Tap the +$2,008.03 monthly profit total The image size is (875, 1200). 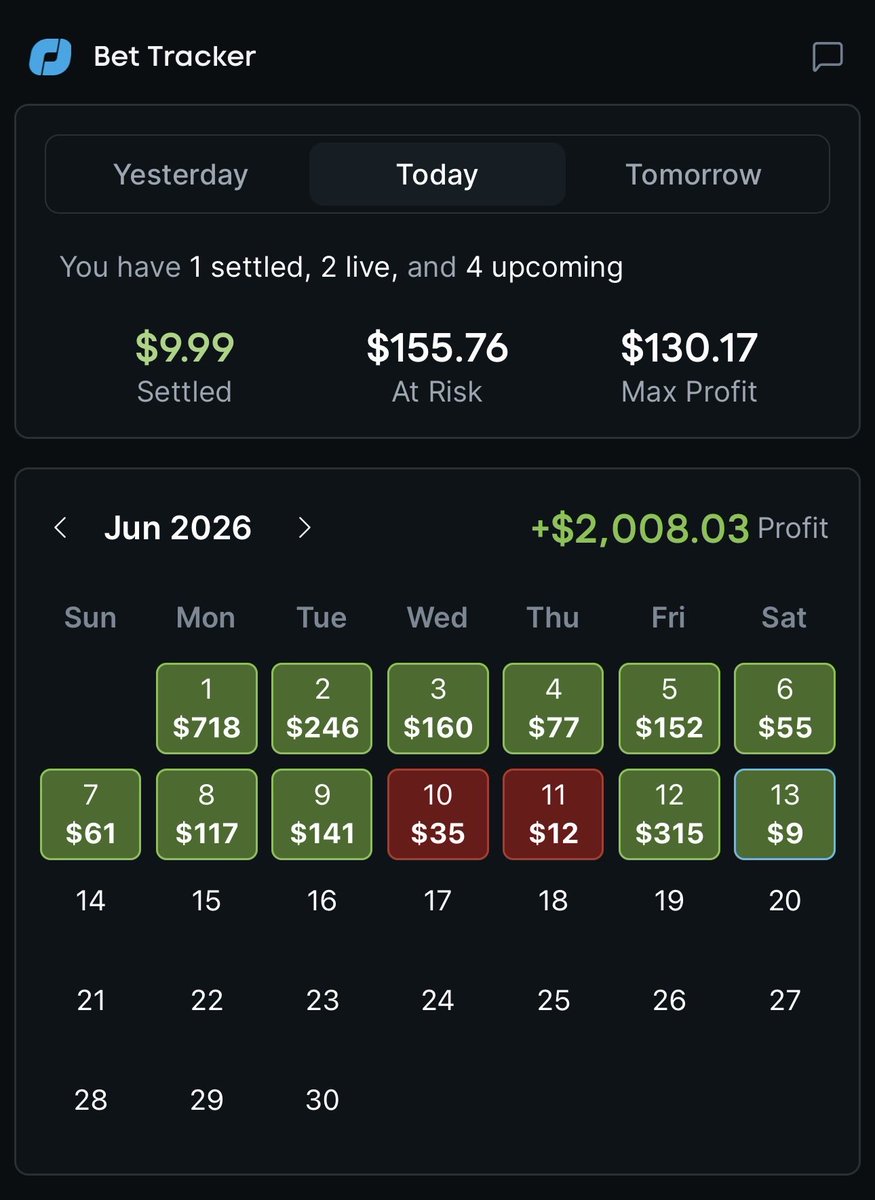click(x=640, y=528)
